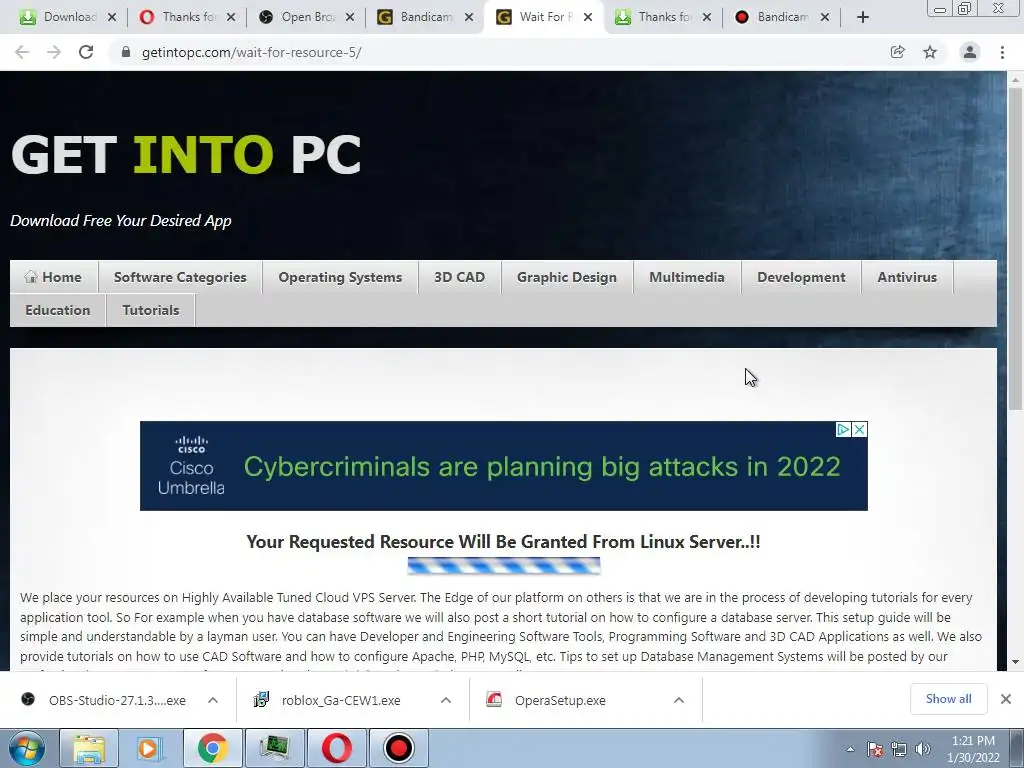Expand options for roblox_Ga-CEW1.exe download
Image resolution: width=1024 pixels, height=768 pixels.
tap(446, 700)
